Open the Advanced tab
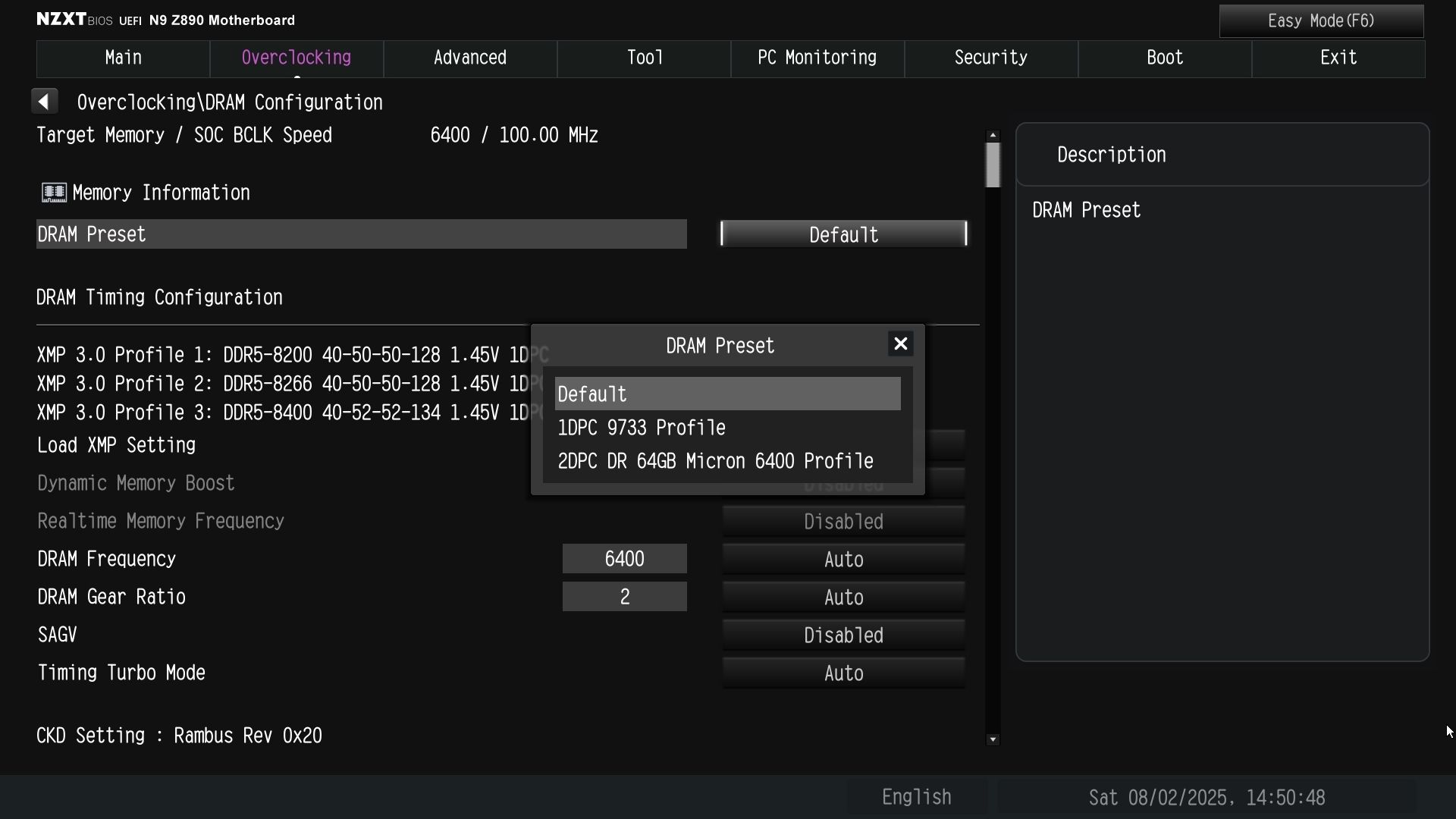 pyautogui.click(x=470, y=58)
